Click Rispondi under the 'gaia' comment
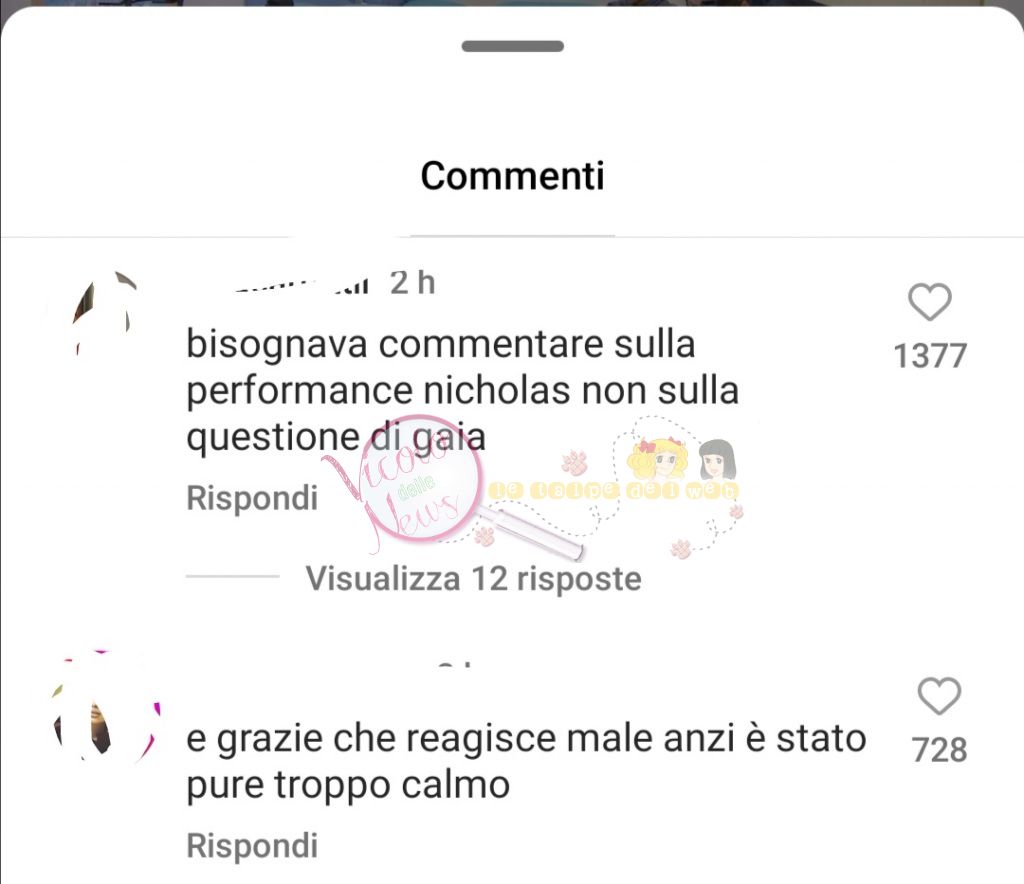The image size is (1024, 884). [x=252, y=498]
